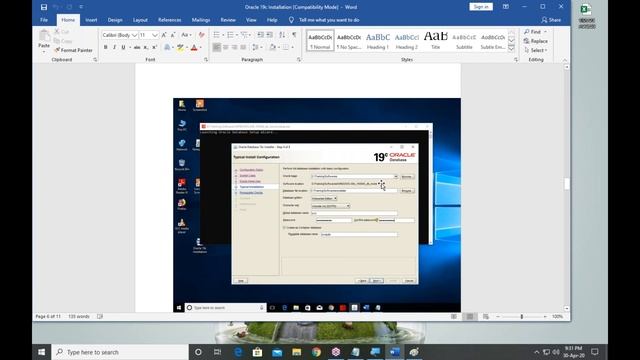640x360 pixels.
Task: Click the Find button
Action: [x=533, y=32]
